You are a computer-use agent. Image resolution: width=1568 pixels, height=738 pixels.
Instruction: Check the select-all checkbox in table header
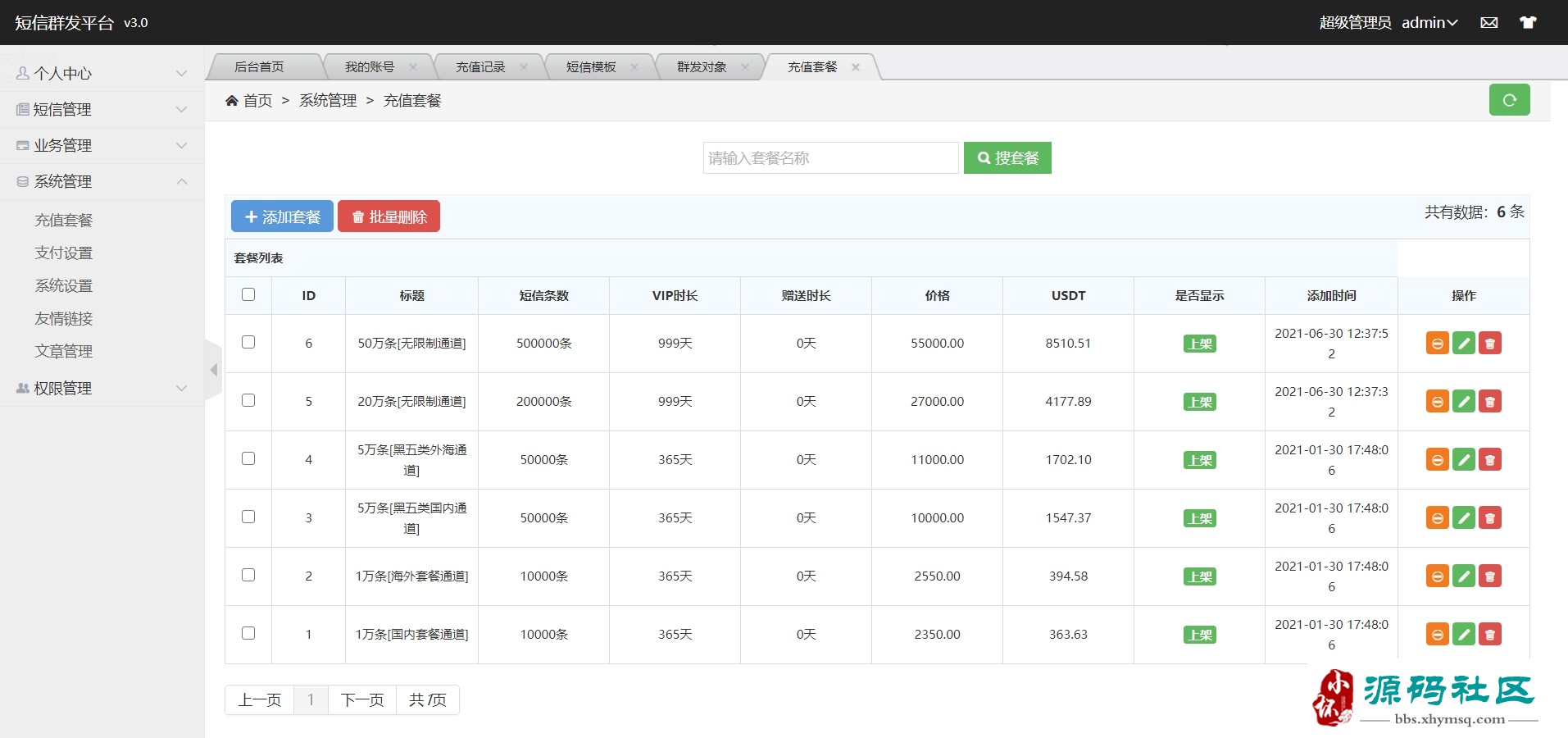pos(248,294)
